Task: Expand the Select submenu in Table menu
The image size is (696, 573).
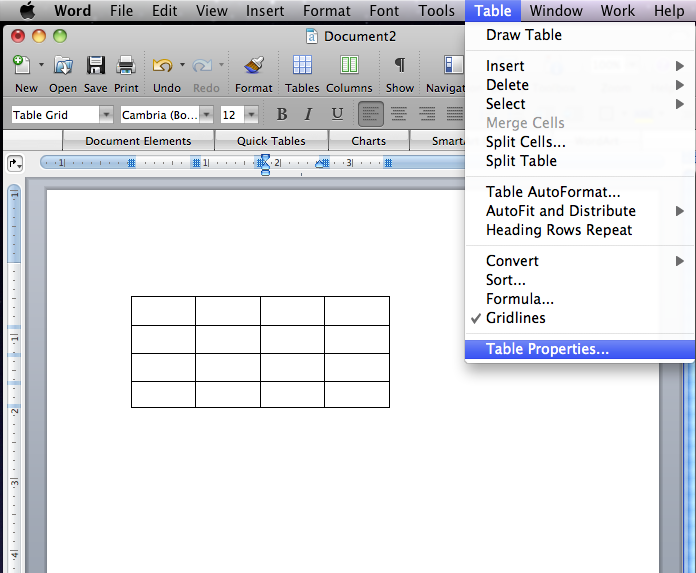Action: (x=580, y=104)
